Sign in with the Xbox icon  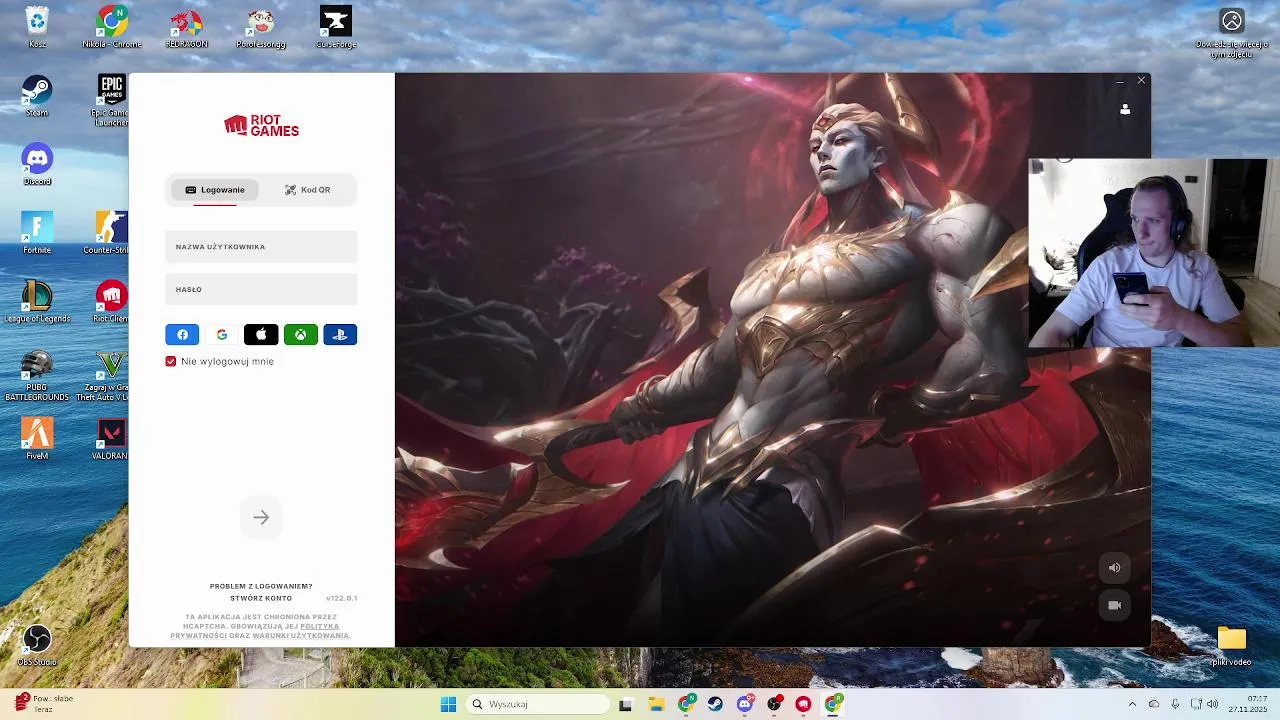pos(301,335)
